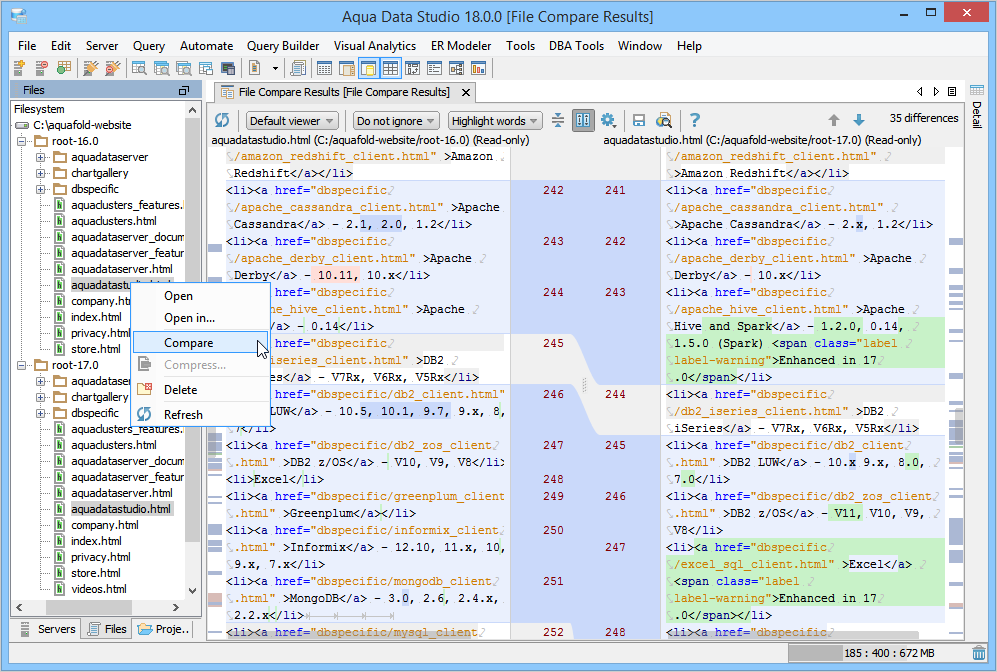
Task: Click the find magnifier icon in compare toolbar
Action: 664,120
